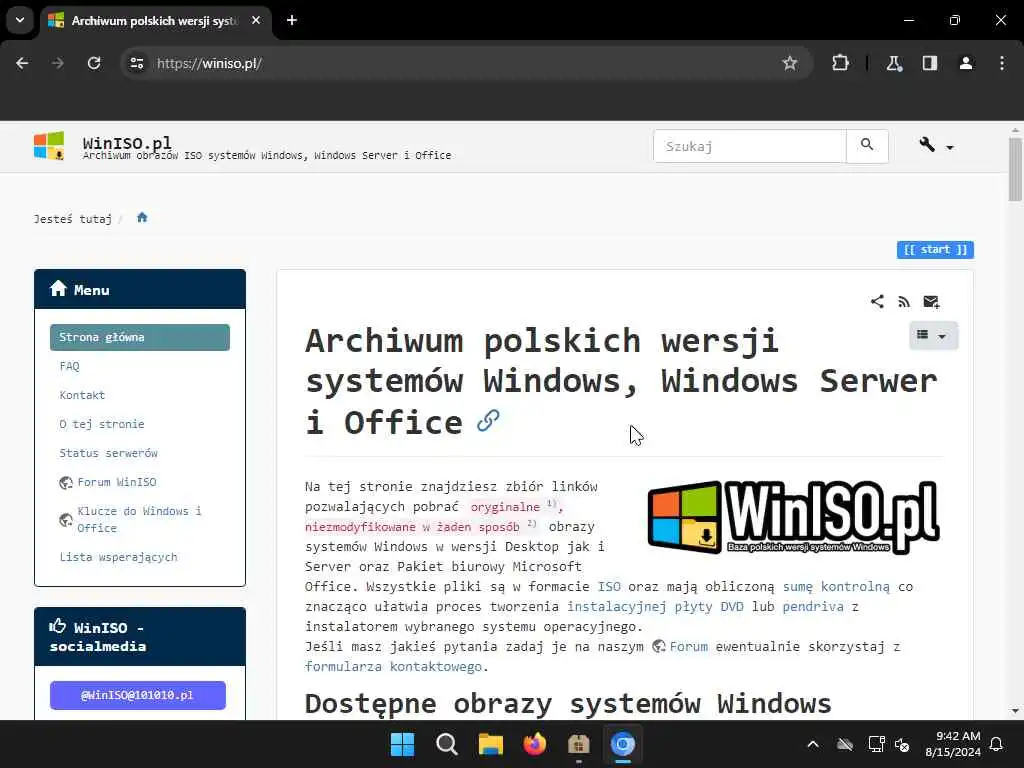1024x768 pixels.
Task: Open File Explorer from the taskbar
Action: click(490, 744)
